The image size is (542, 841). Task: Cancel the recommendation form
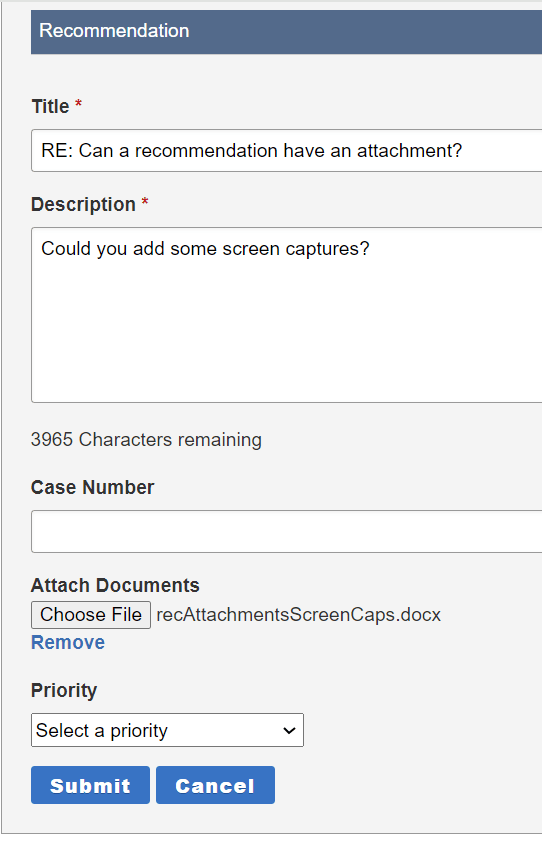tap(216, 785)
